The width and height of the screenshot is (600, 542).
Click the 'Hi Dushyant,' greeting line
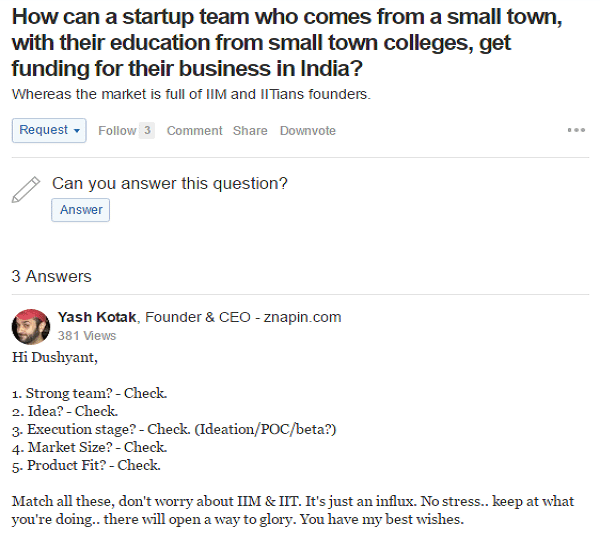(x=55, y=356)
